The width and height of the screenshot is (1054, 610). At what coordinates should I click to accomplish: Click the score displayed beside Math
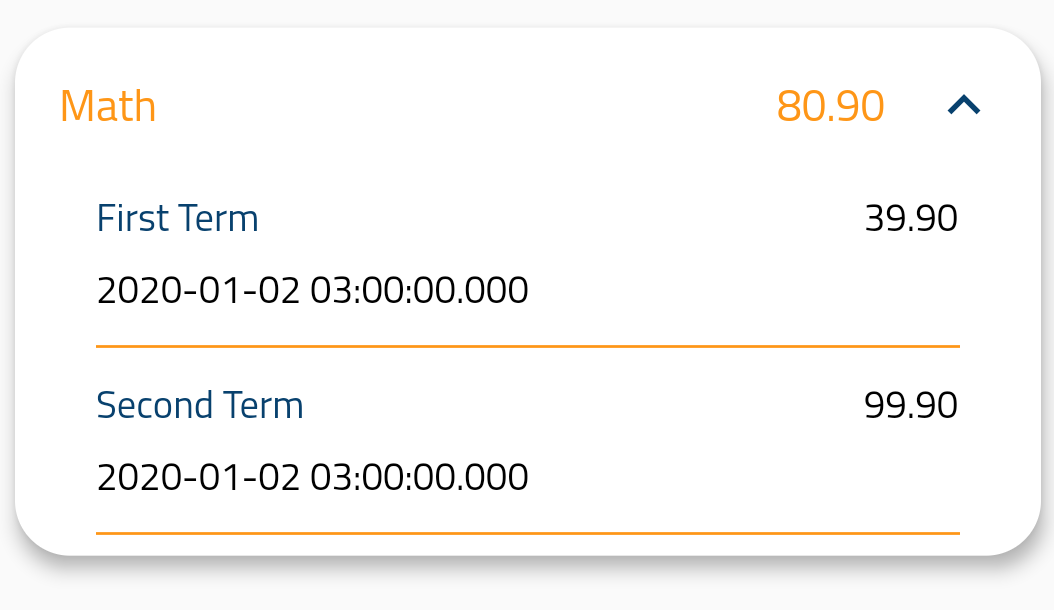[x=831, y=104]
